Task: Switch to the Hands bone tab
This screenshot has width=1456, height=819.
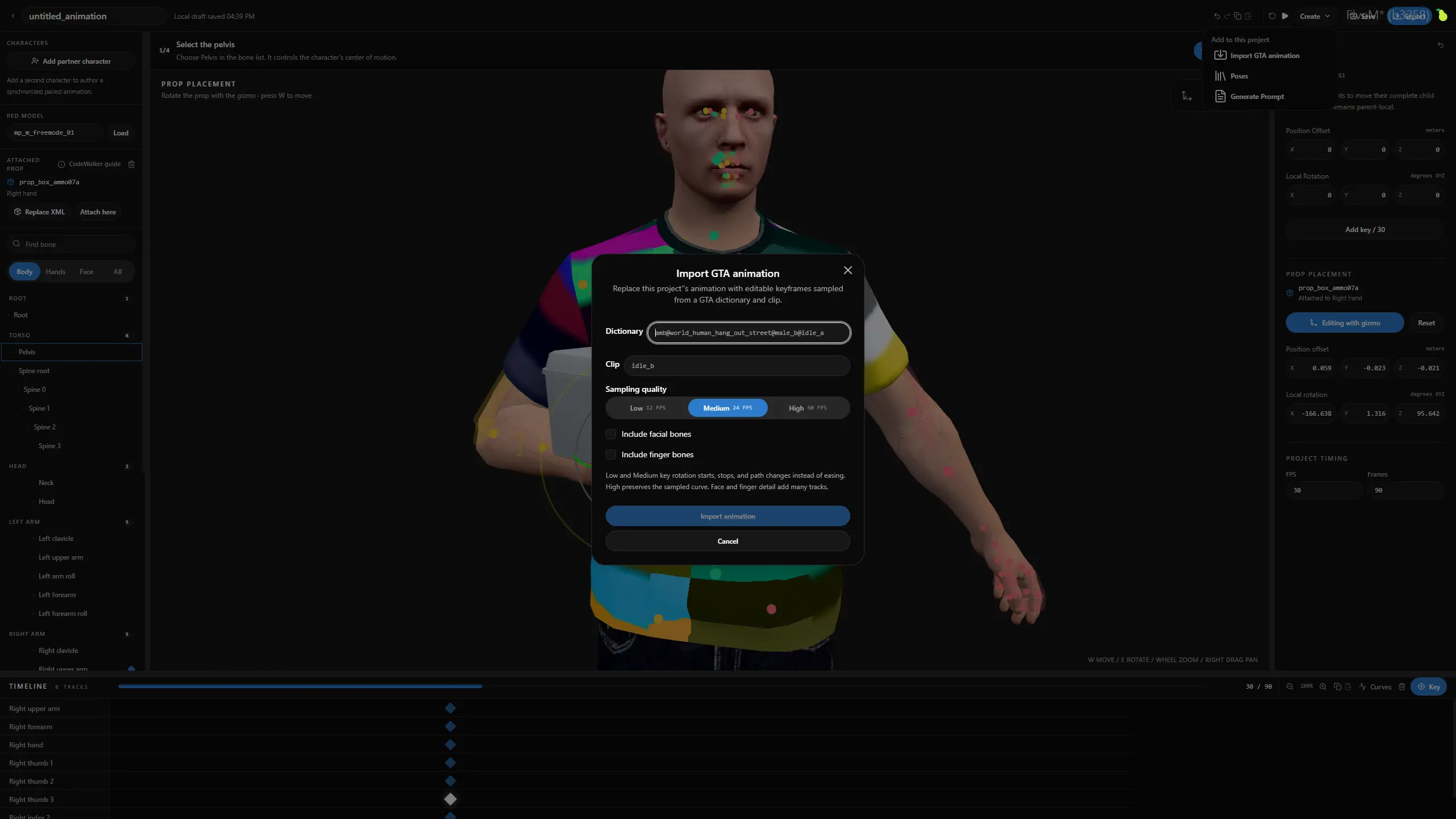Action: (56, 271)
